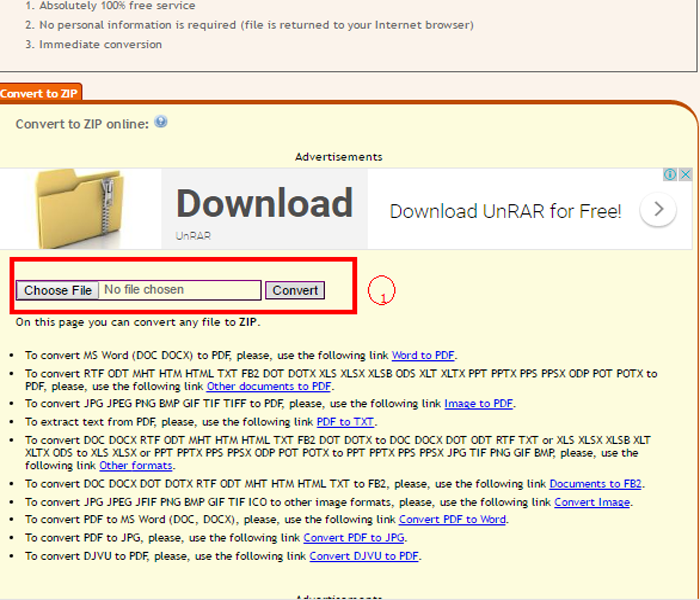Open the Convert PDF to Word link
700x600 pixels.
(453, 520)
